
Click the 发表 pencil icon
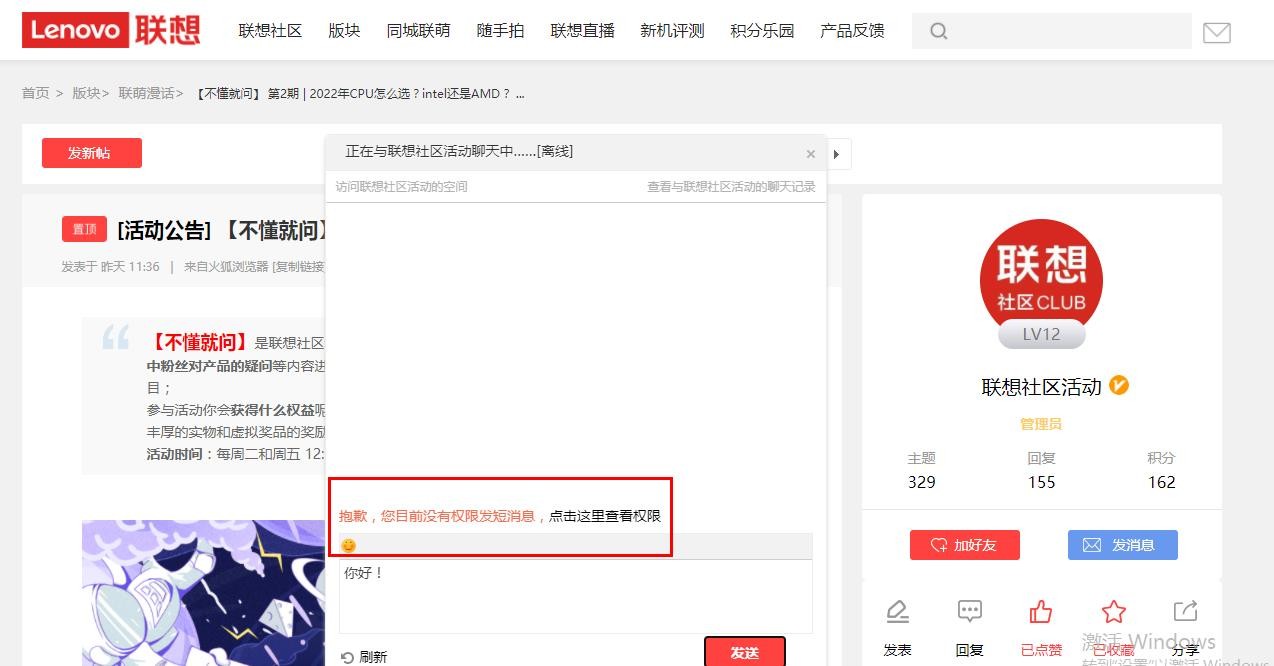coord(897,611)
